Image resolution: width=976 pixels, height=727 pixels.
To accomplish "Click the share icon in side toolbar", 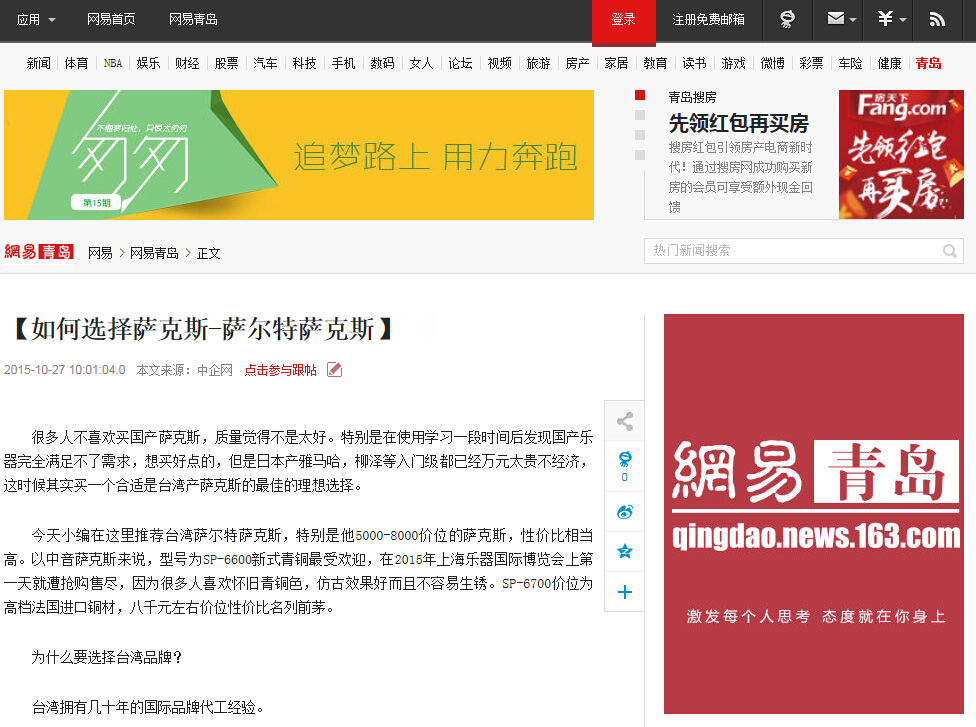I will [624, 421].
